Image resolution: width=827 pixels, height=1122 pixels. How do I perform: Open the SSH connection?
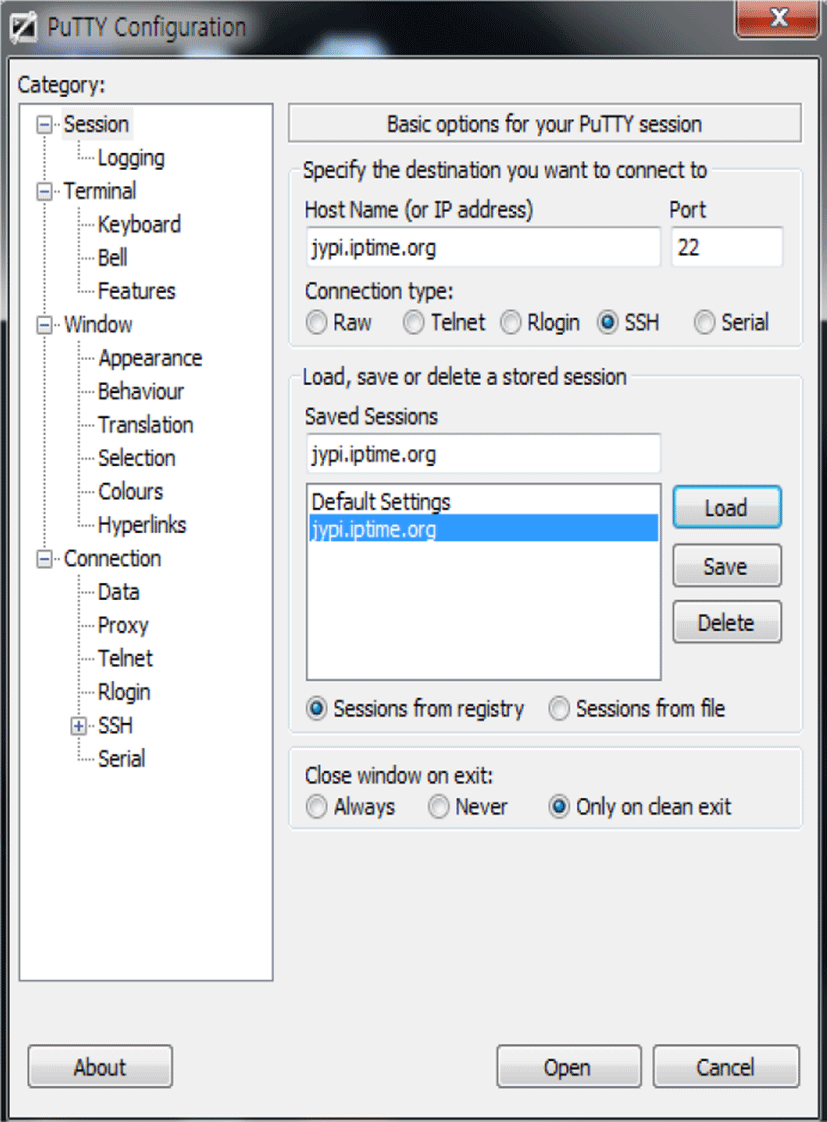pyautogui.click(x=569, y=1068)
